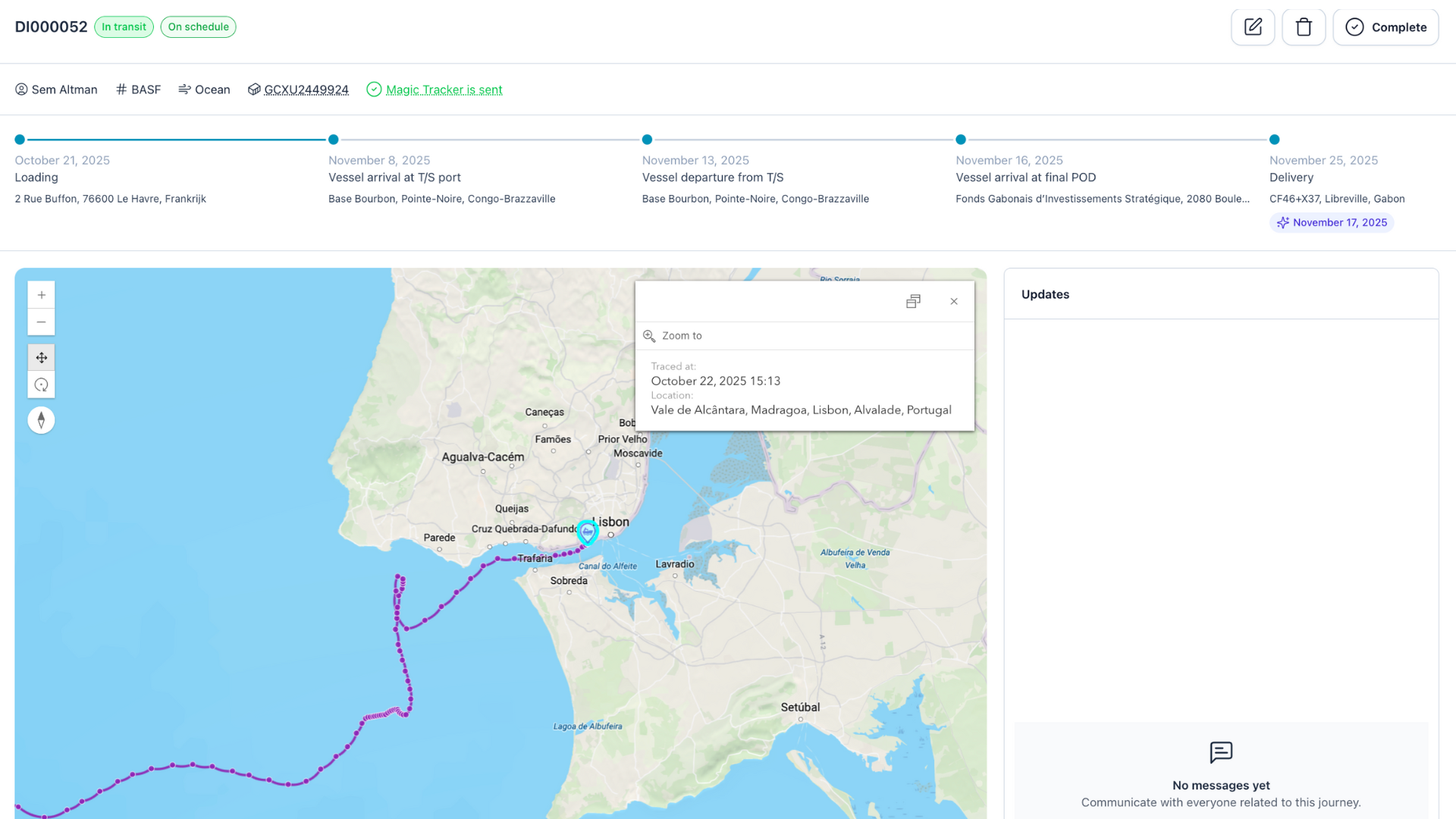This screenshot has width=1456, height=819.
Task: Reset map compass orientation
Action: 42,420
